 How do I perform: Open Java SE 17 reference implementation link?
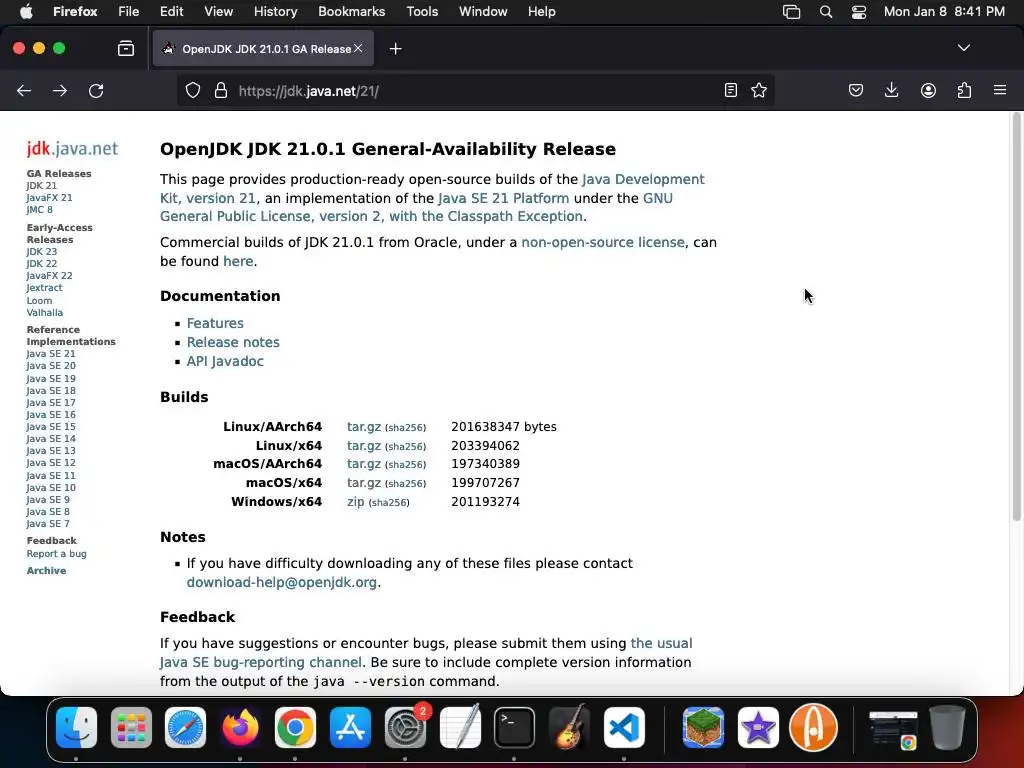pyautogui.click(x=51, y=403)
